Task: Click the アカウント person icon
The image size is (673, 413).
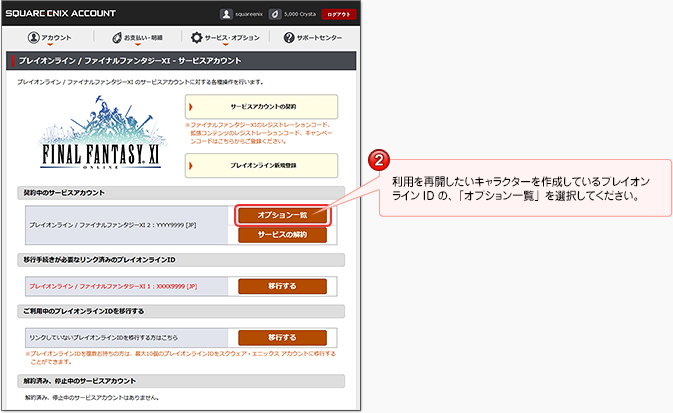Action: click(33, 37)
